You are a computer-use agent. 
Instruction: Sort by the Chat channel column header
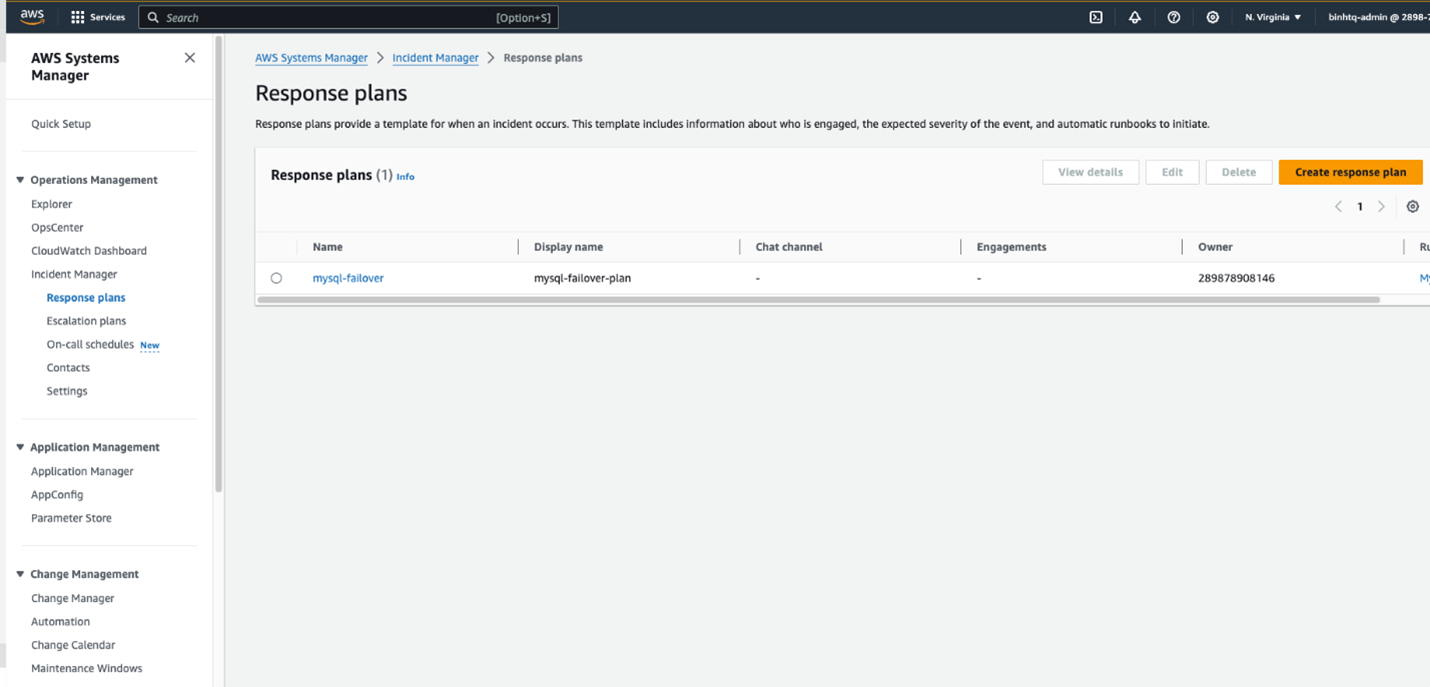click(x=789, y=247)
